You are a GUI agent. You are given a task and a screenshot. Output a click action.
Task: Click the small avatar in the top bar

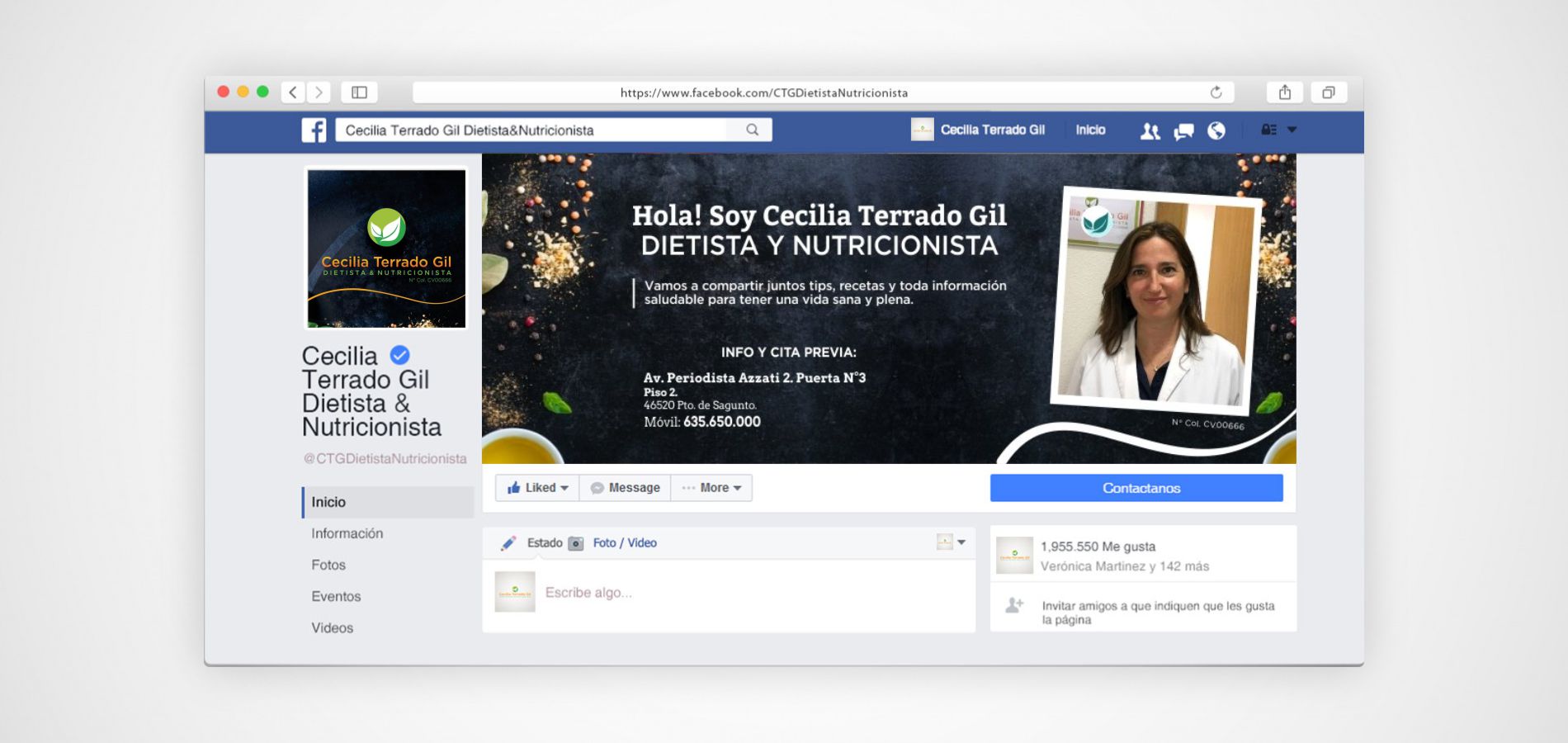(x=922, y=130)
